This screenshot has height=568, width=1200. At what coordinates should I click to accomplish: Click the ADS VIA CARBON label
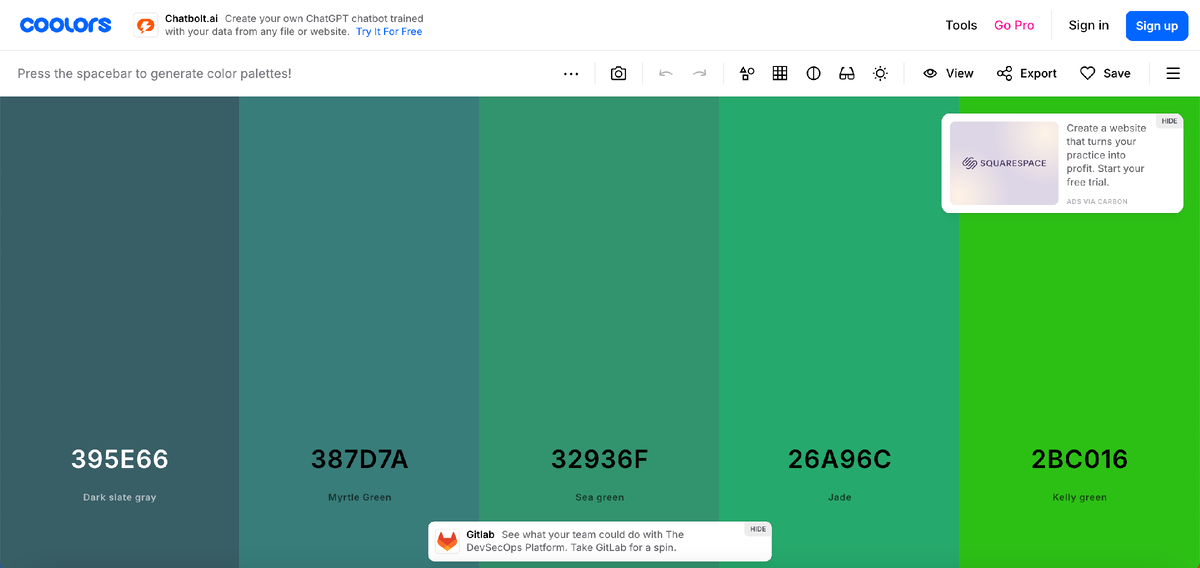pos(1097,202)
